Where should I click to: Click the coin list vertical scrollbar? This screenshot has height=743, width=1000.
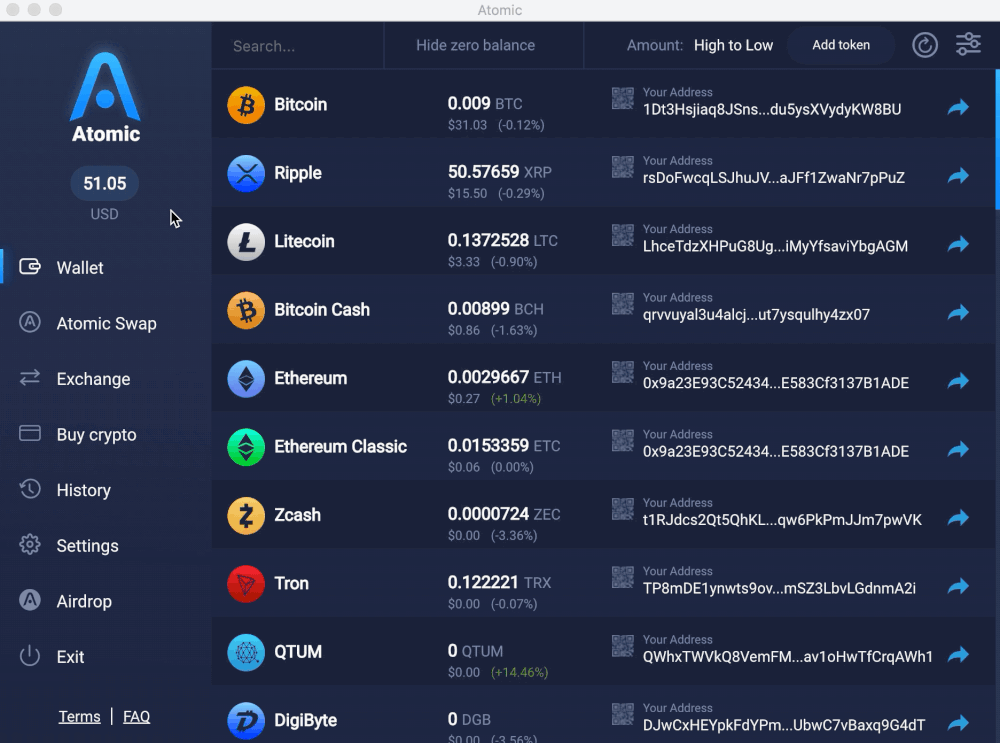(997, 139)
